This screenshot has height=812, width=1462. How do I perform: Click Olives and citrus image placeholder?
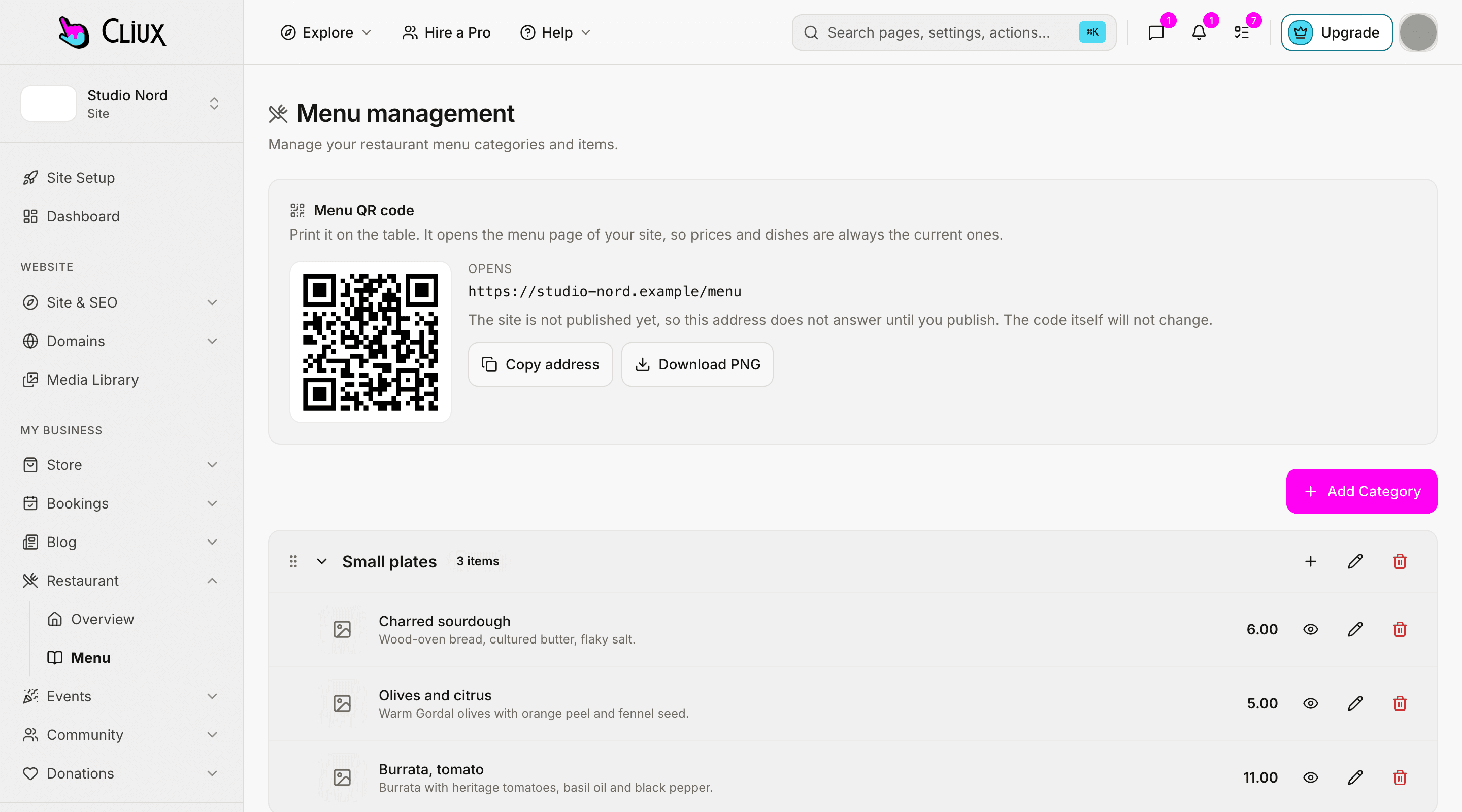tap(342, 703)
